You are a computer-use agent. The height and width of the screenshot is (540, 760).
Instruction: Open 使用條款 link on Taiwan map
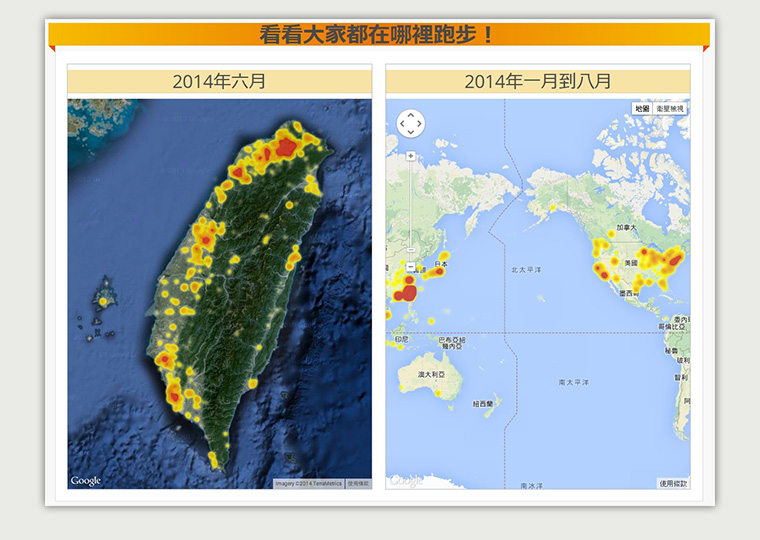(358, 483)
